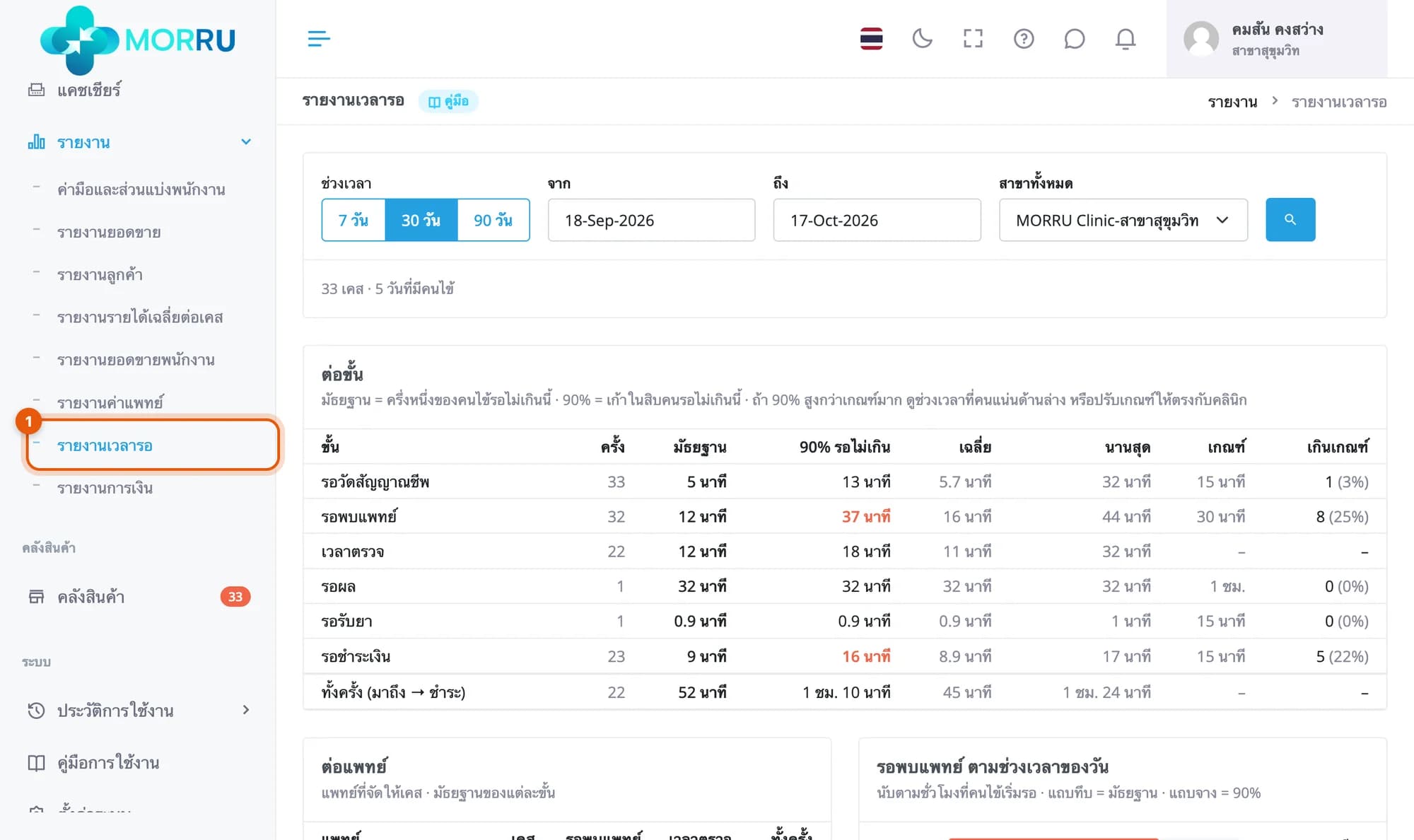Open the Thai flag language selector
Image resolution: width=1414 pixels, height=840 pixels.
click(x=871, y=39)
